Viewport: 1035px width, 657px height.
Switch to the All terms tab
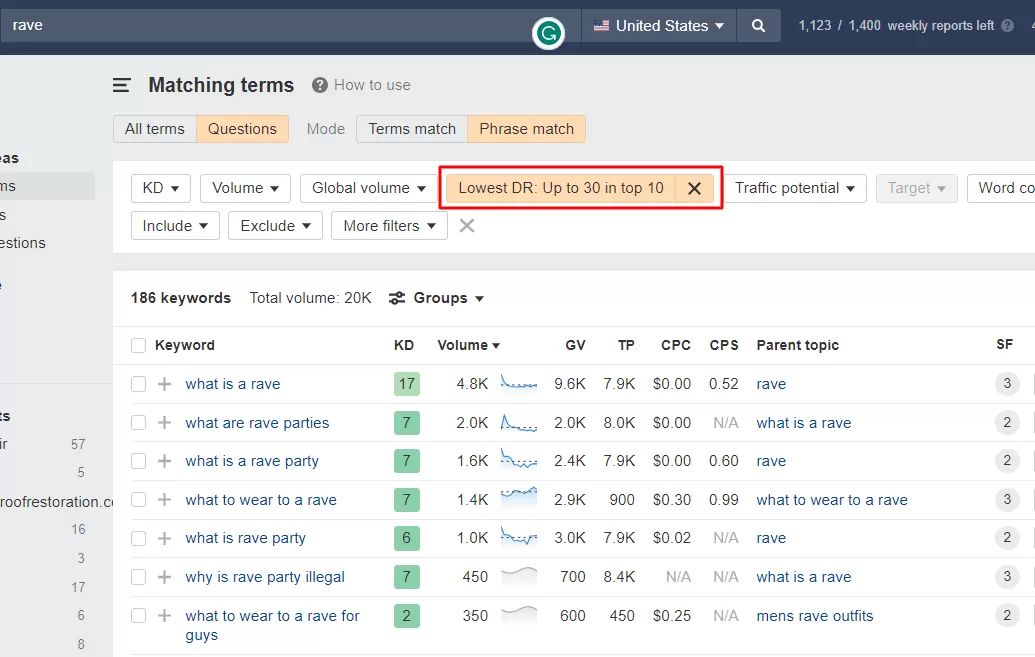point(154,129)
